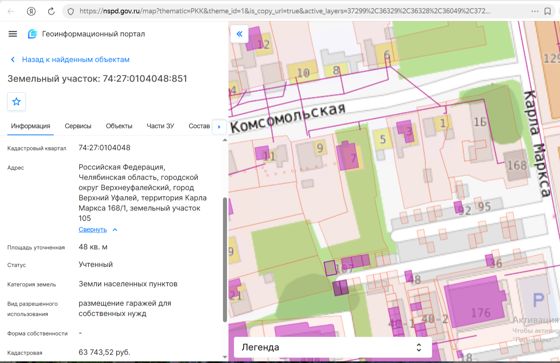Select building 176 on map

coord(475,302)
